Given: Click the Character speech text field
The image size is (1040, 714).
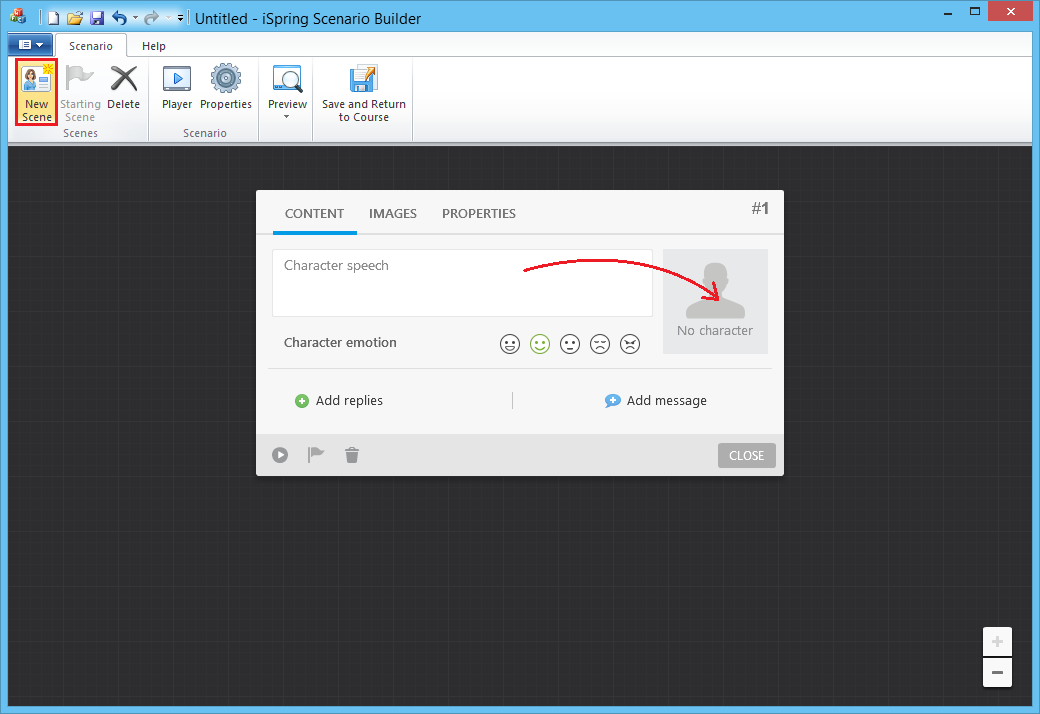Looking at the screenshot, I should [x=462, y=283].
